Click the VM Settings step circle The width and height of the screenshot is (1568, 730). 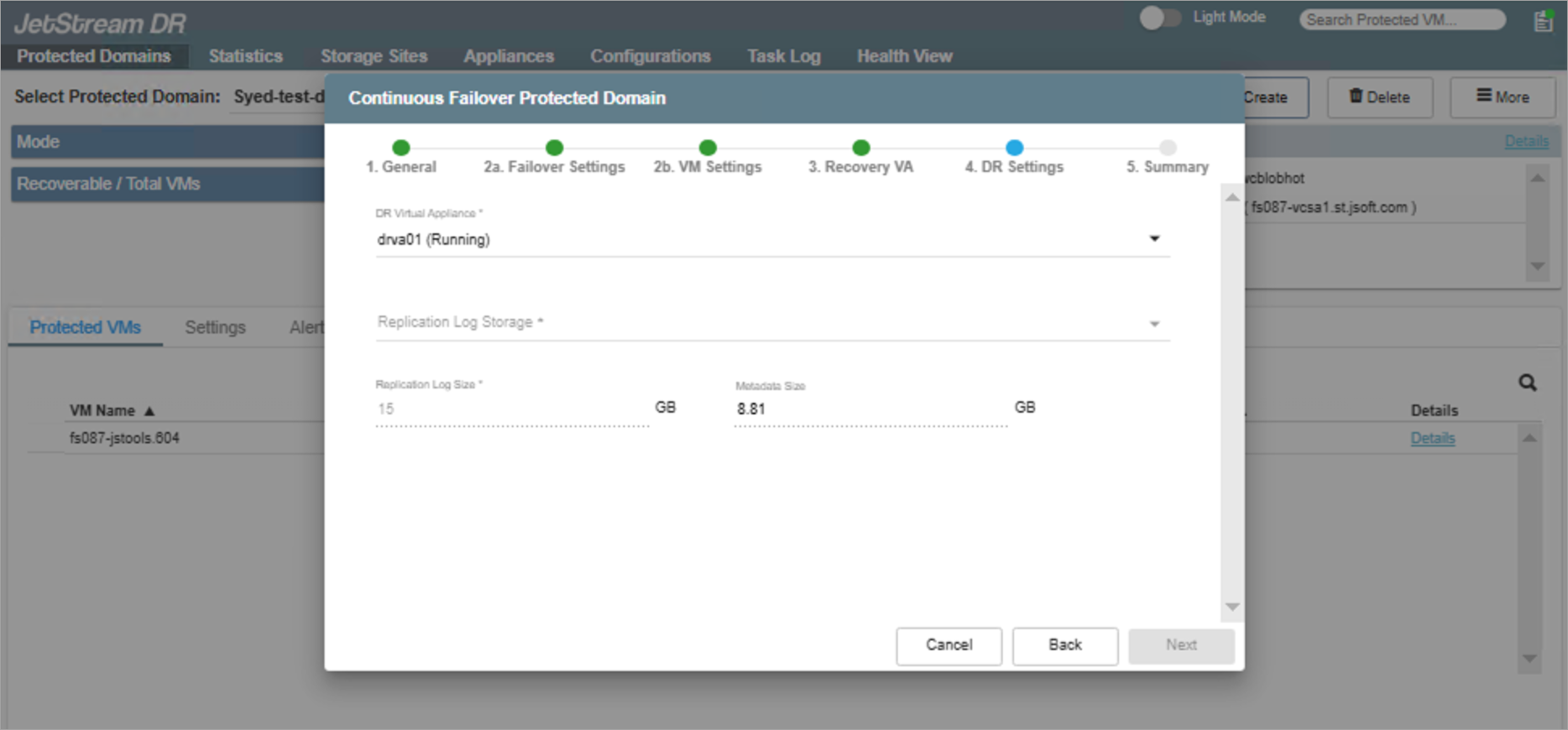pyautogui.click(x=708, y=148)
